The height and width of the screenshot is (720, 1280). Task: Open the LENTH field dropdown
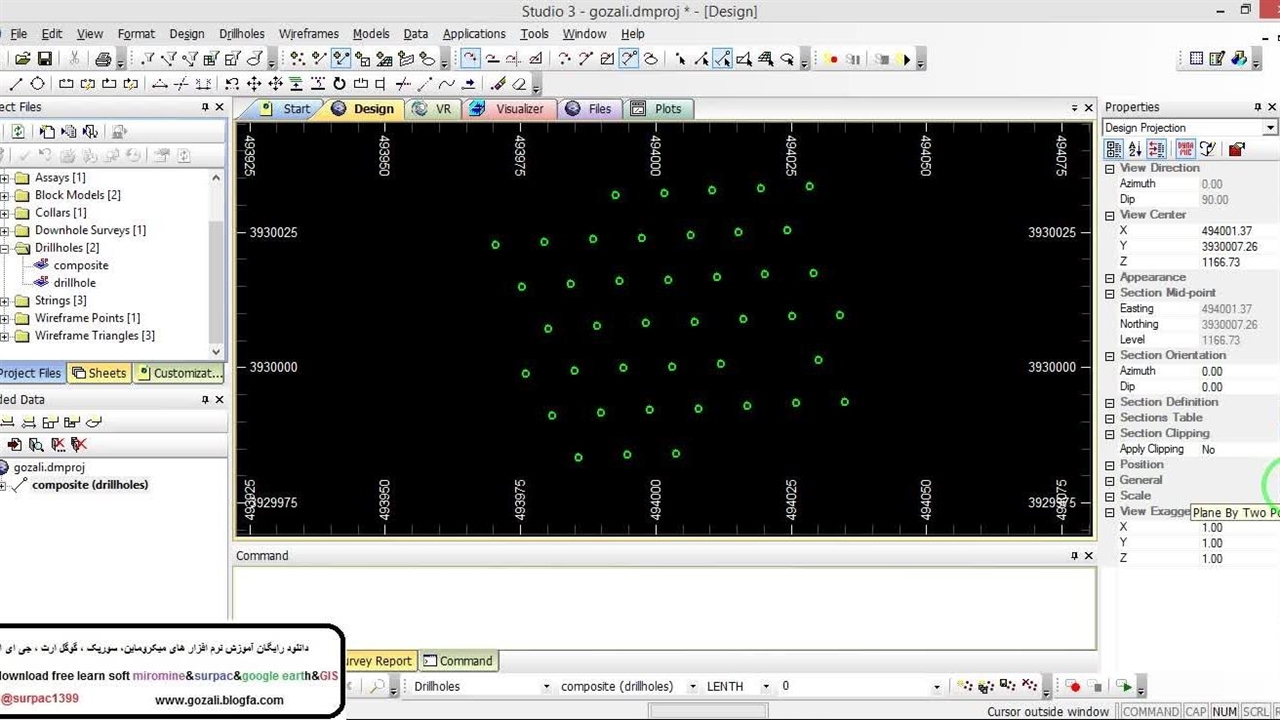[766, 686]
